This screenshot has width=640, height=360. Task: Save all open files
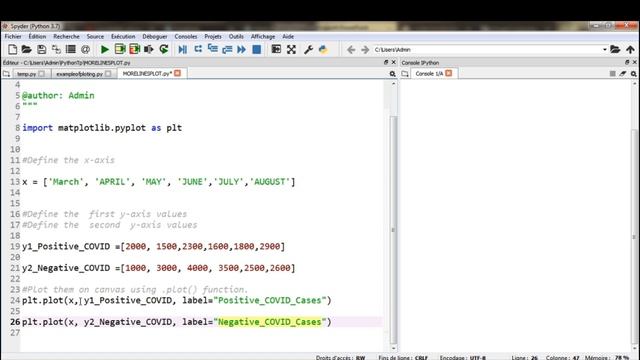coord(56,49)
